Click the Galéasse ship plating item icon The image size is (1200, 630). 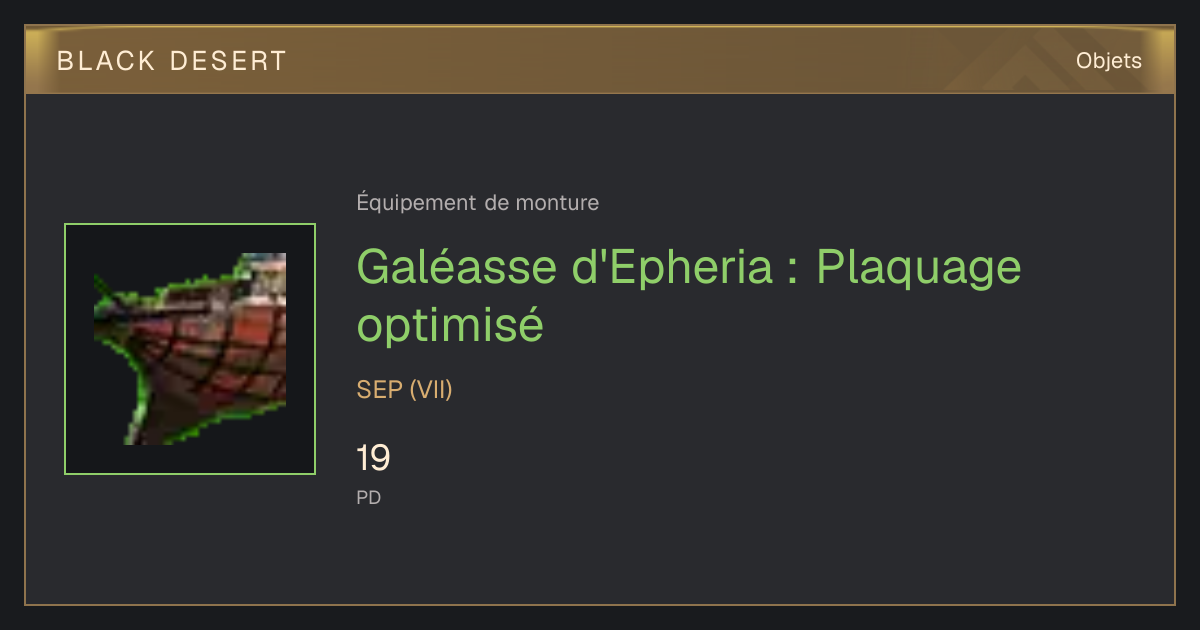tap(190, 349)
